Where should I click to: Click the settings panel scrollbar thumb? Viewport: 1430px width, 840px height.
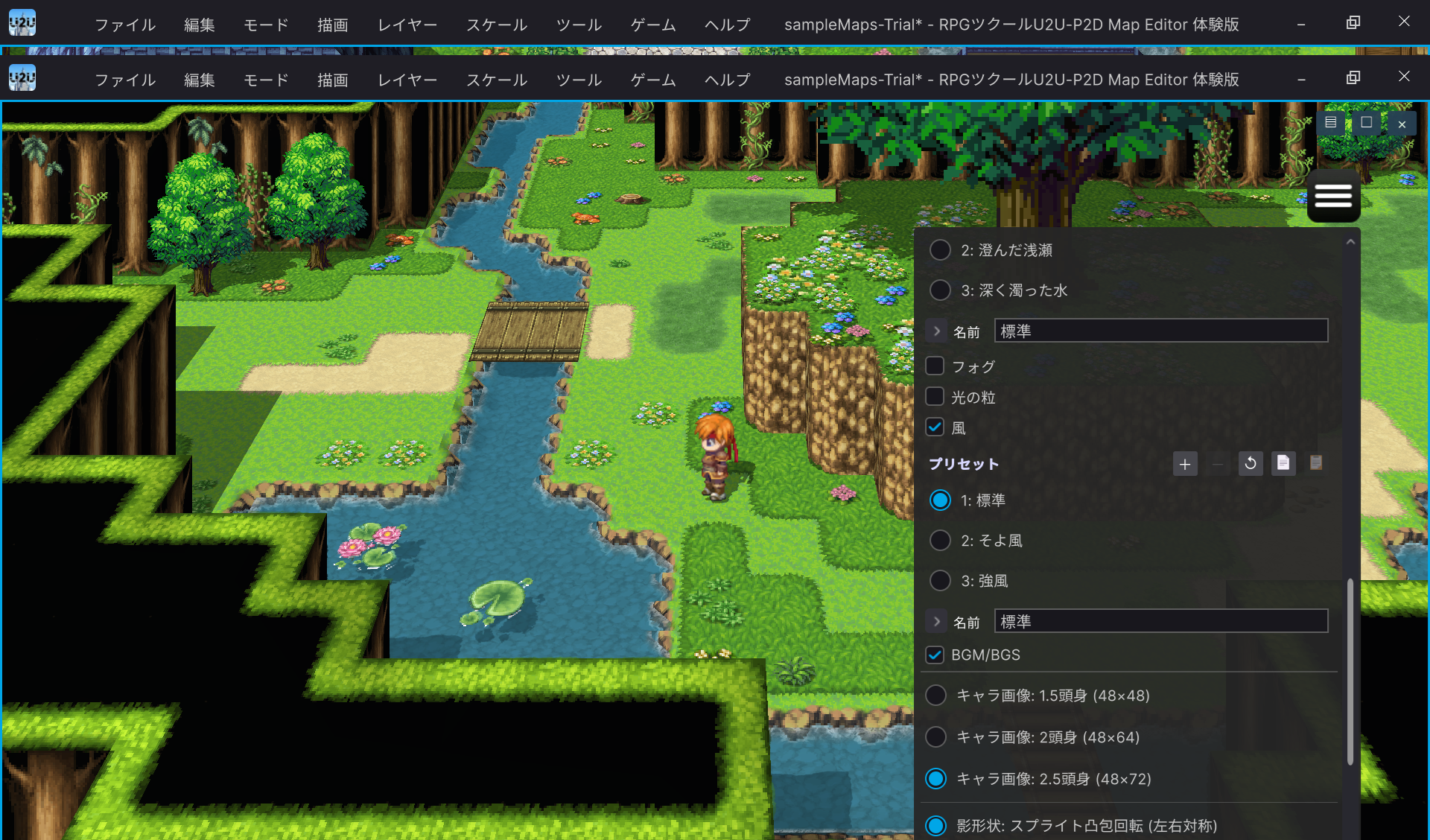coord(1350,672)
